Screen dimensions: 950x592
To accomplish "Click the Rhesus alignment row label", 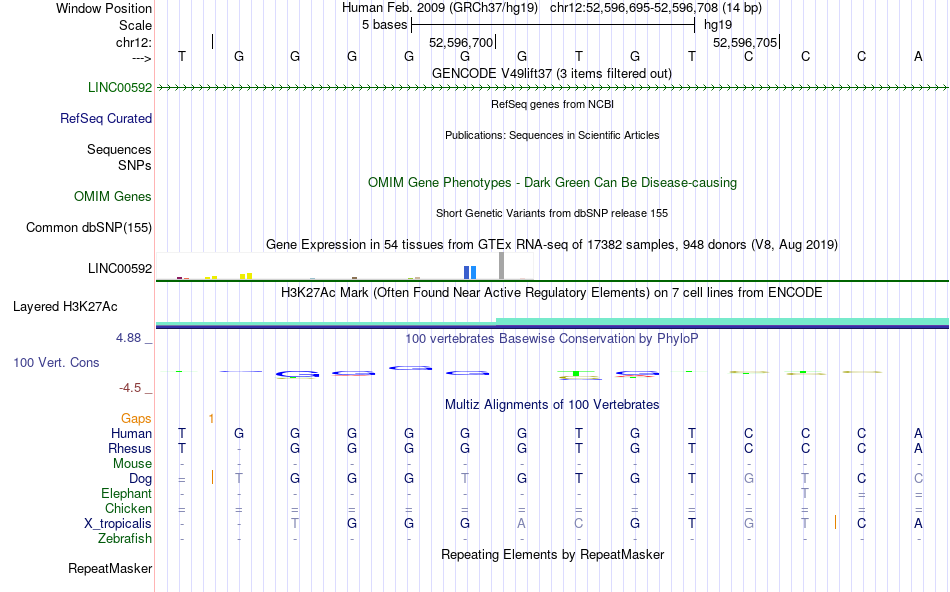I will (130, 448).
